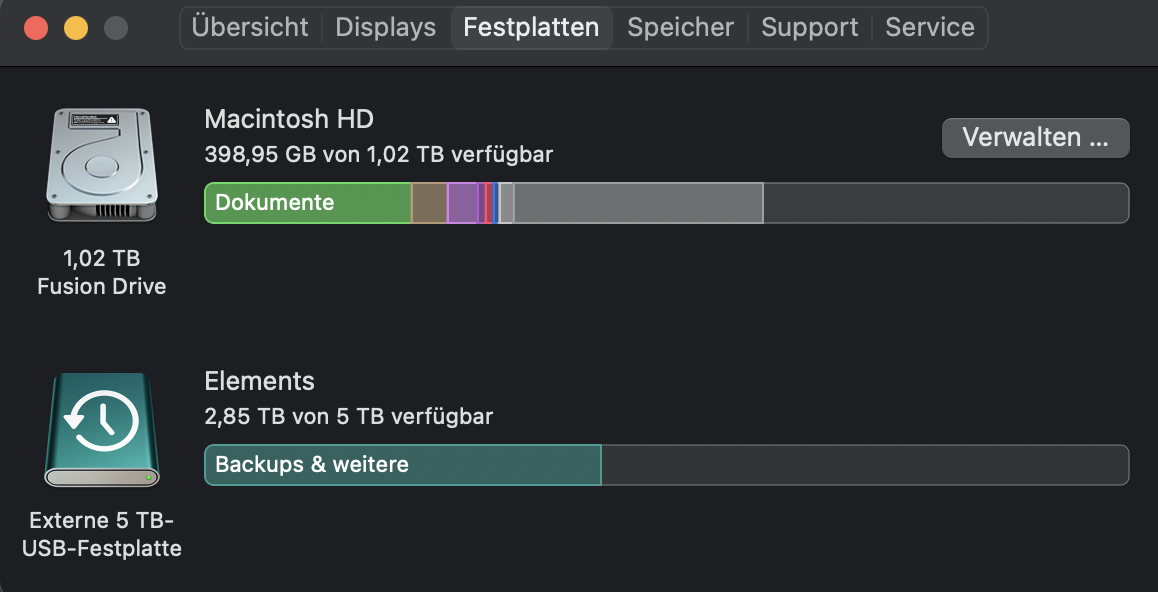Click the free space of the Macintosh HD bar
The height and width of the screenshot is (592, 1158).
tap(945, 203)
